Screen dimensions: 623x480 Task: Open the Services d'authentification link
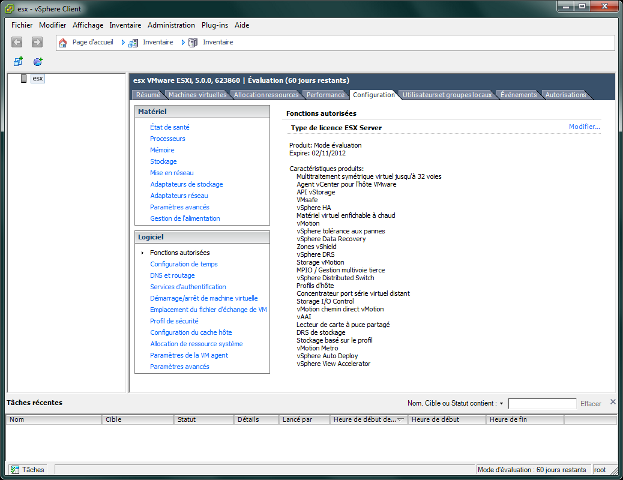click(x=188, y=286)
